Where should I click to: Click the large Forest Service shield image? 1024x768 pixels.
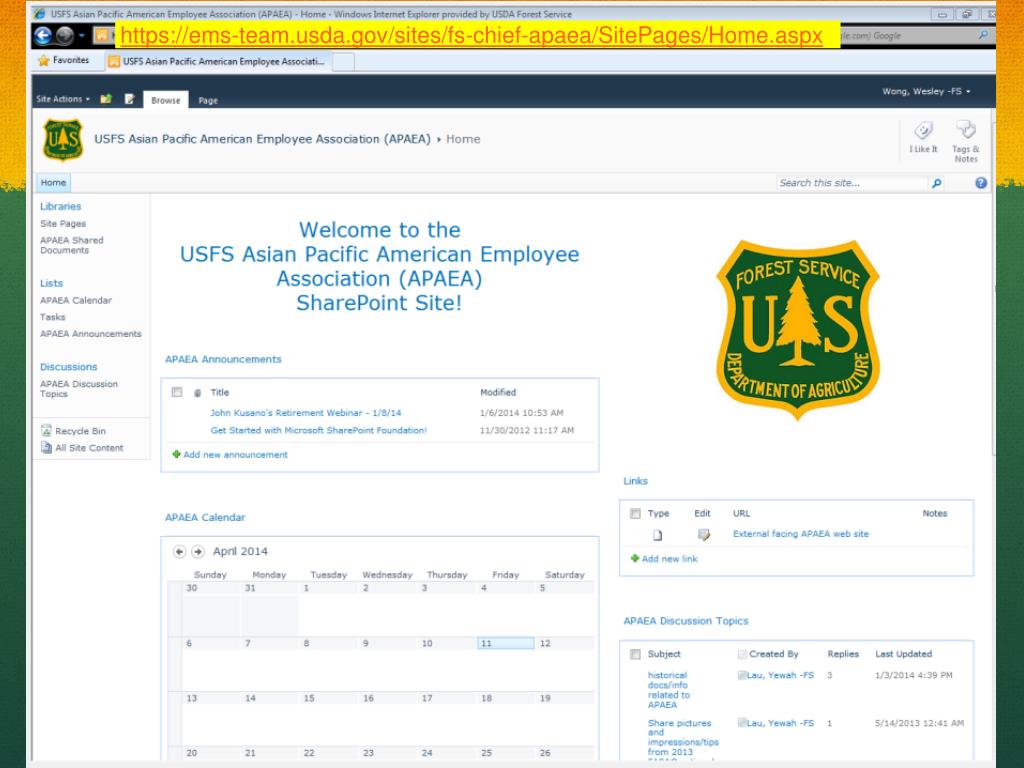point(797,329)
